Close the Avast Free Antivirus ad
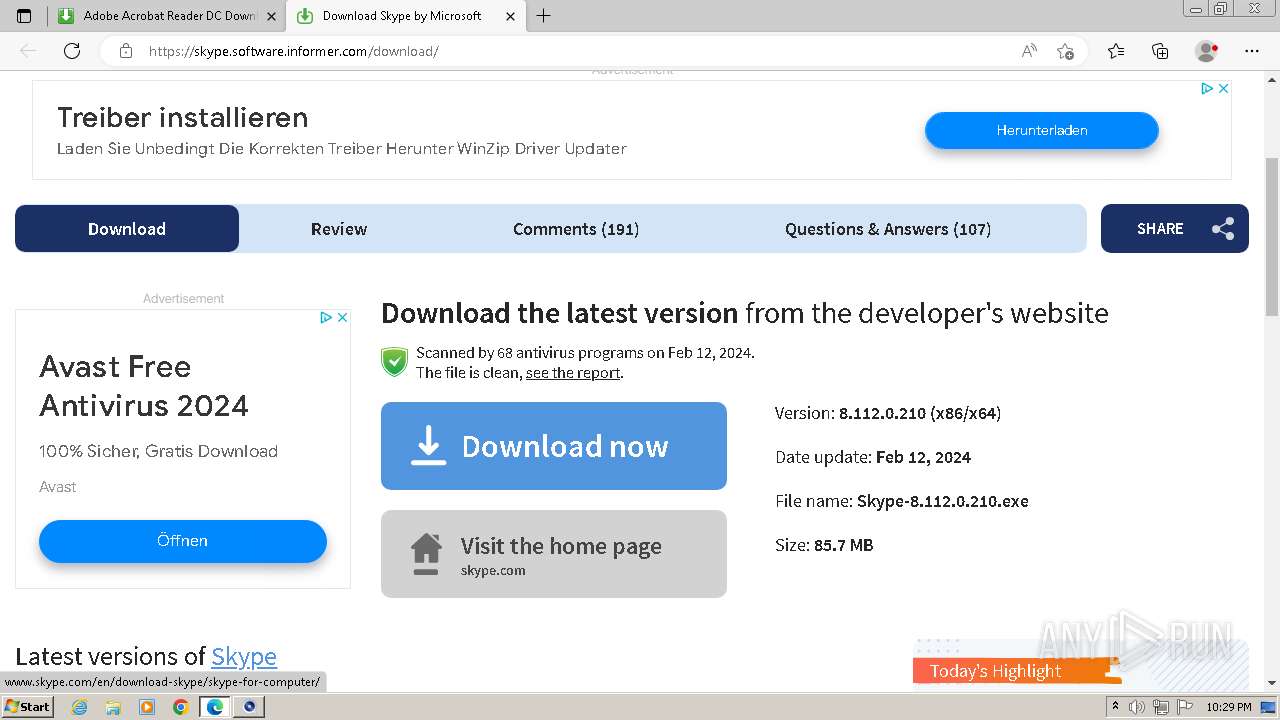1280x720 pixels. [x=342, y=317]
